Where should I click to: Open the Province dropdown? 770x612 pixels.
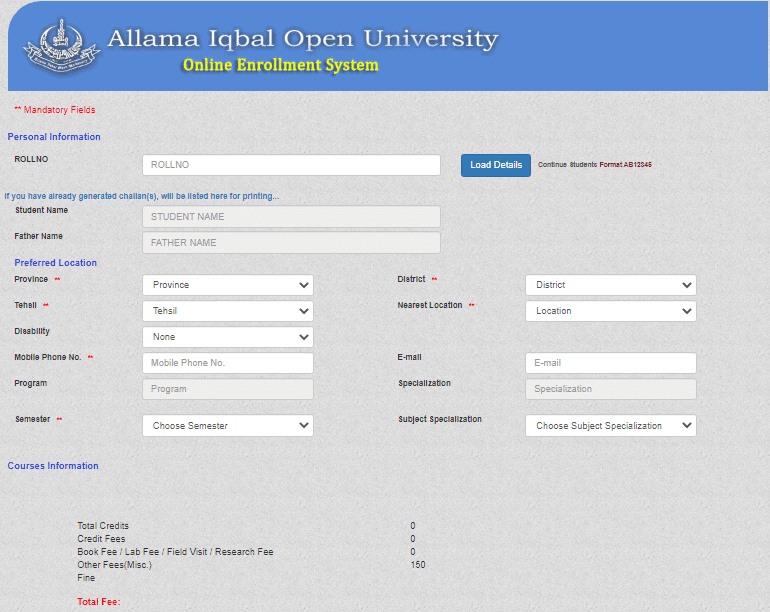[x=228, y=285]
